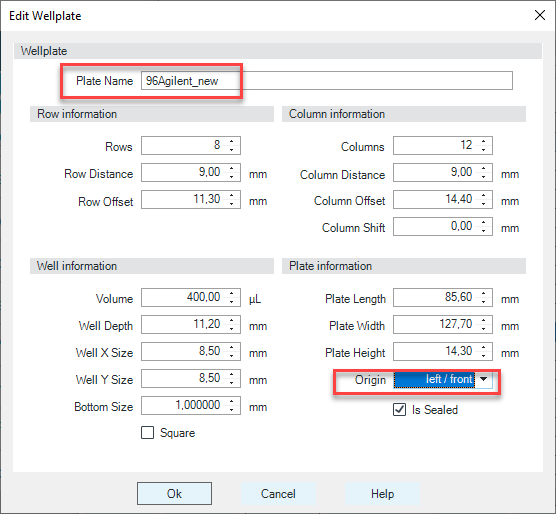Decrement Column Offset spinner
556x514 pixels.
[x=484, y=203]
